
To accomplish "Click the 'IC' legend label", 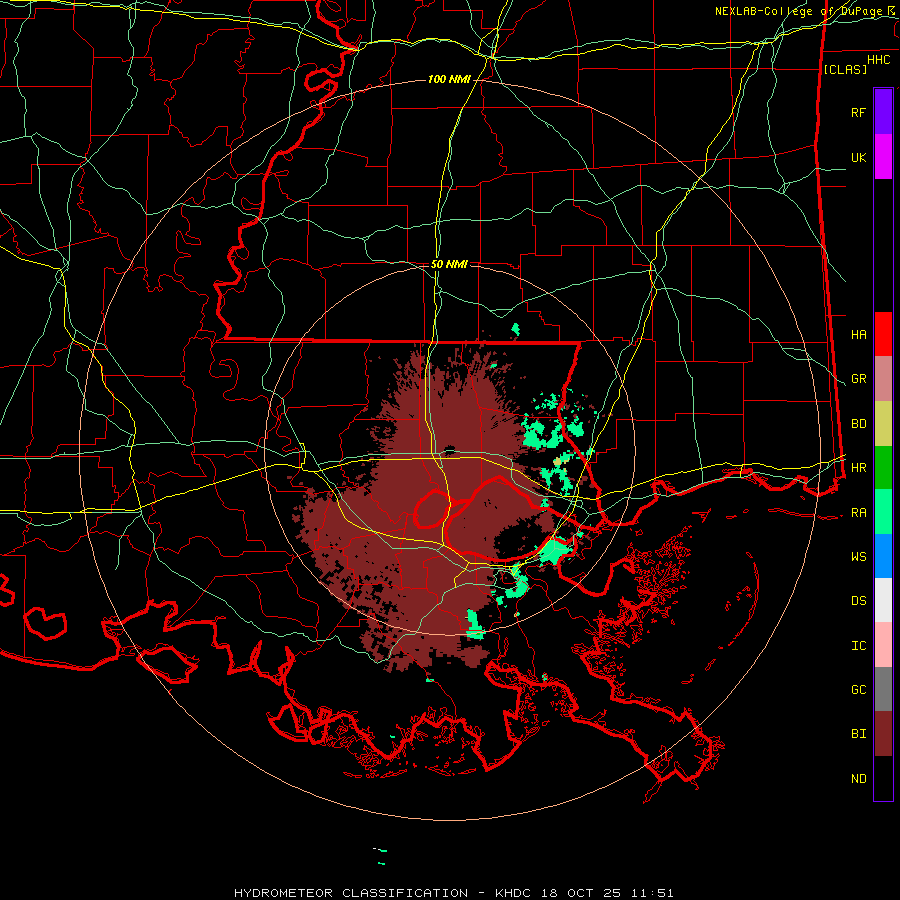I will pyautogui.click(x=858, y=646).
